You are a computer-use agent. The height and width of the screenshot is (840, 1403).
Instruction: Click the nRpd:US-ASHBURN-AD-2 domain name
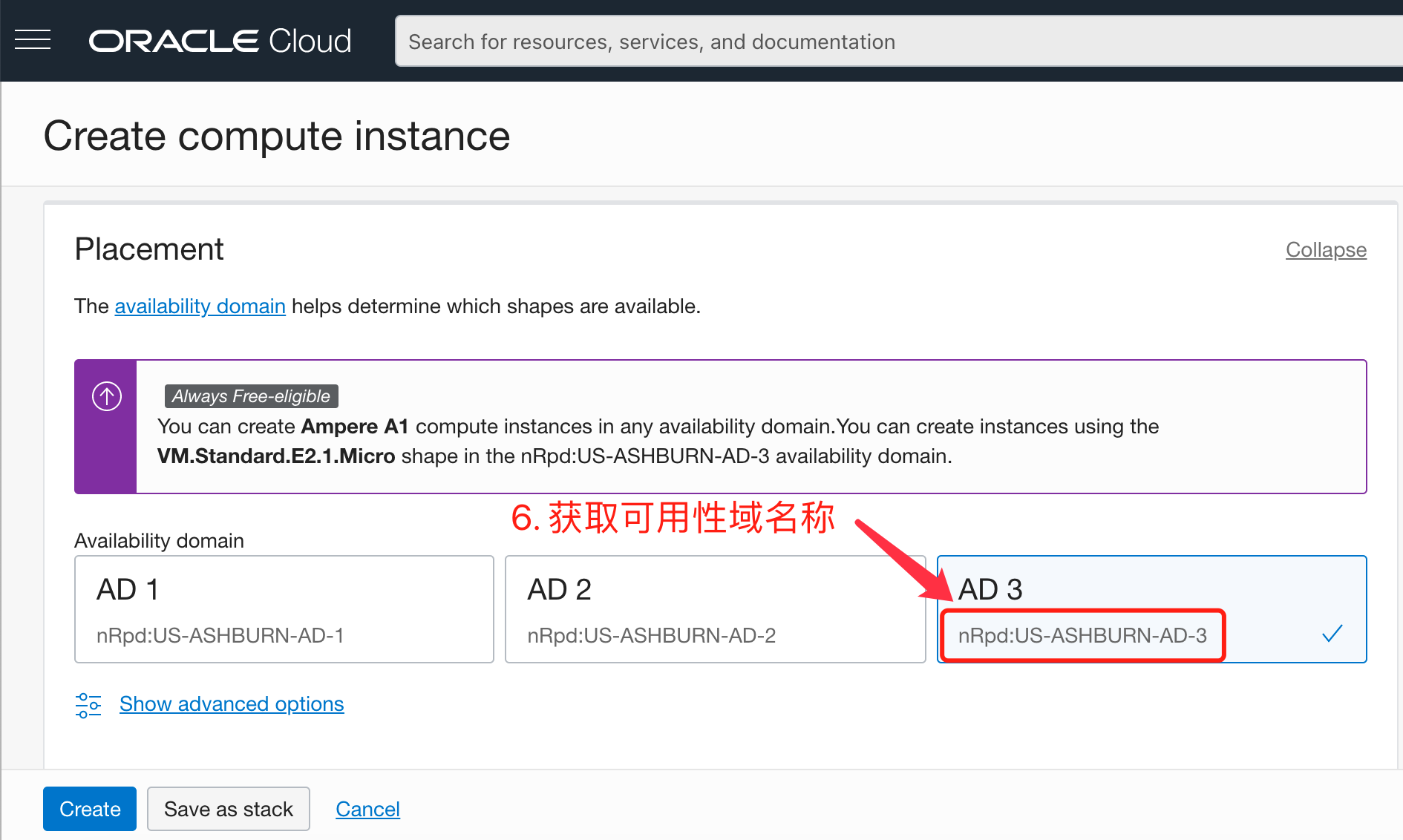[x=651, y=636]
